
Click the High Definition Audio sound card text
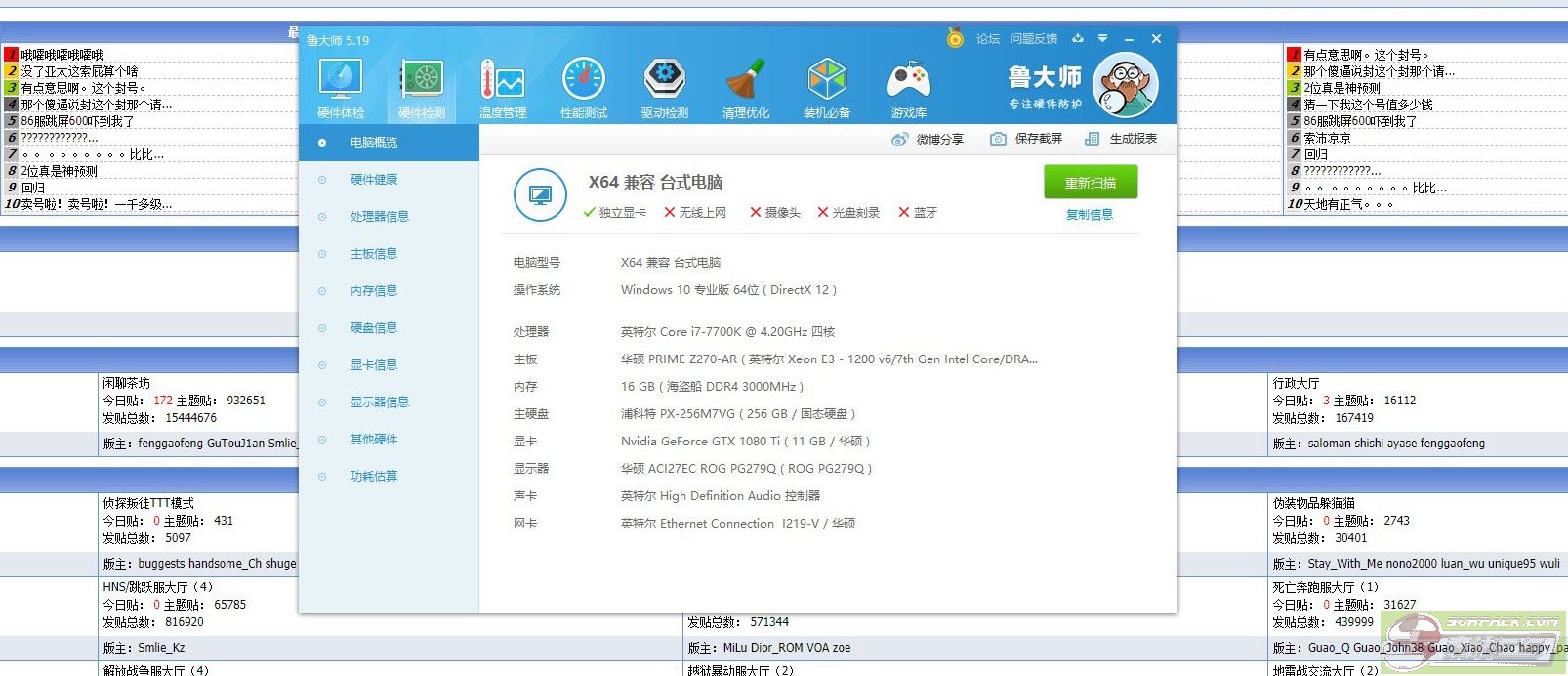721,496
